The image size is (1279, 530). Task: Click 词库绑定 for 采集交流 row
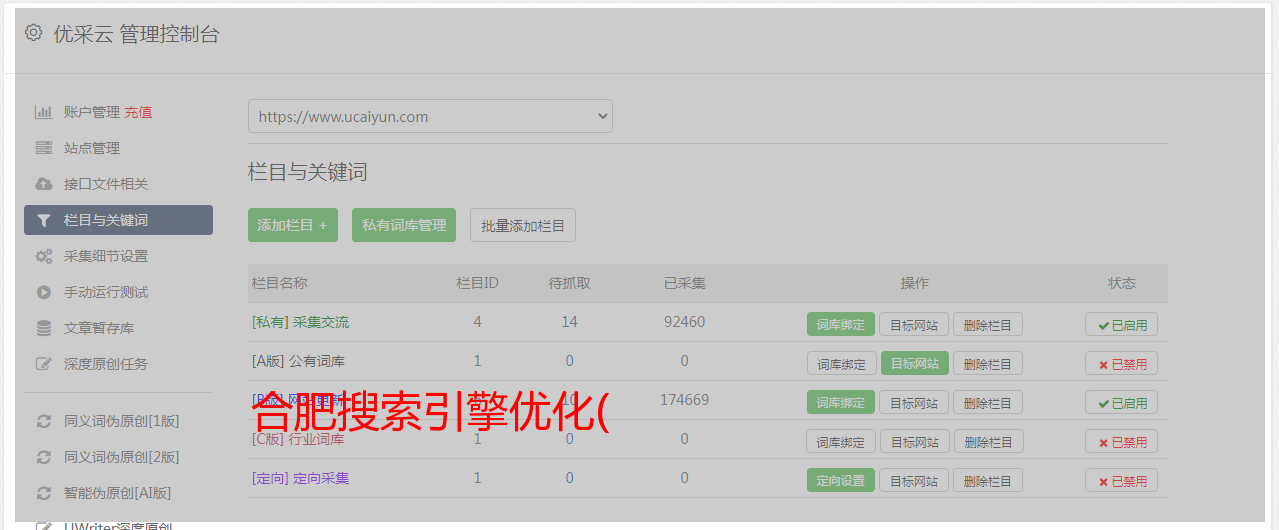coord(841,324)
